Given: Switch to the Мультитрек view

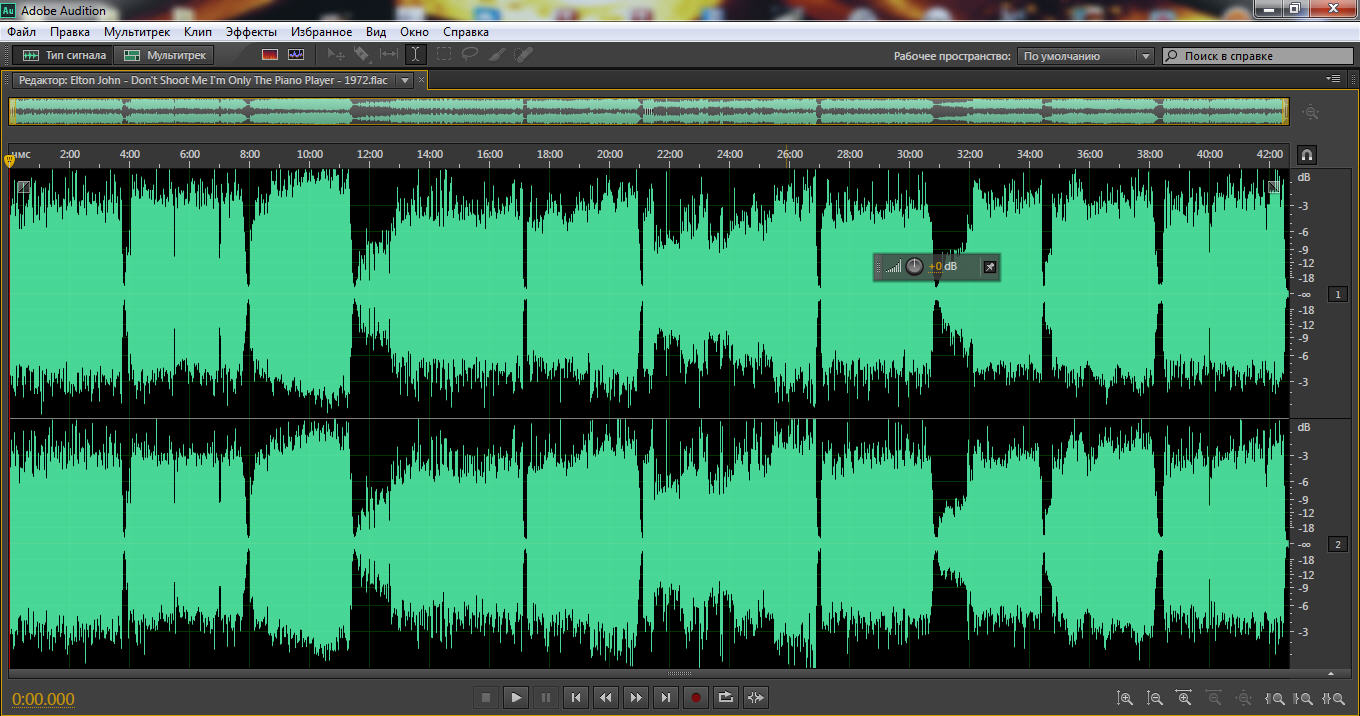Looking at the screenshot, I should pyautogui.click(x=166, y=55).
